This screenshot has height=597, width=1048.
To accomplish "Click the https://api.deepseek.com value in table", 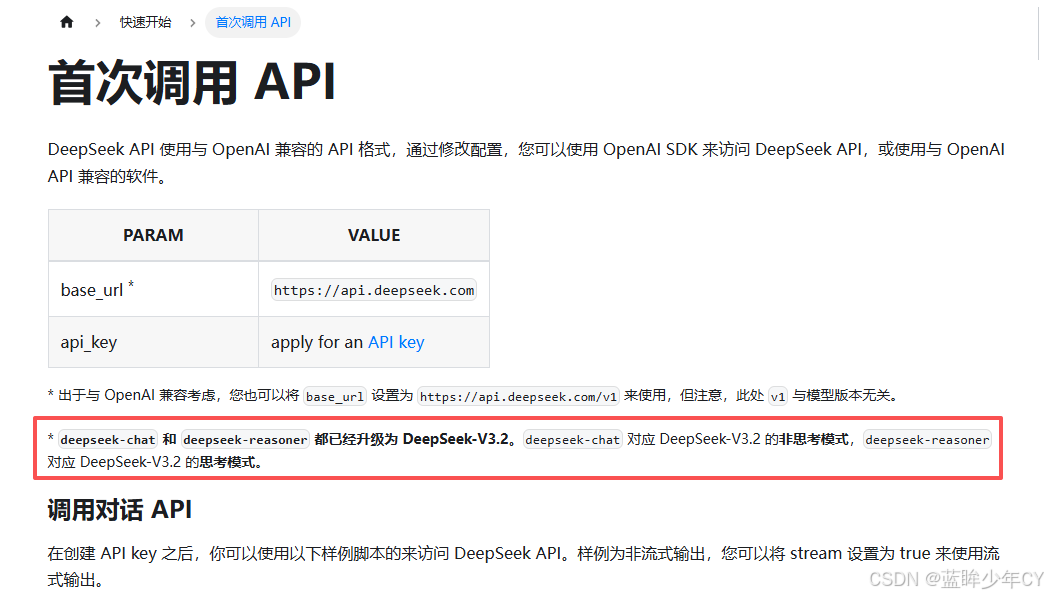I will click(374, 290).
